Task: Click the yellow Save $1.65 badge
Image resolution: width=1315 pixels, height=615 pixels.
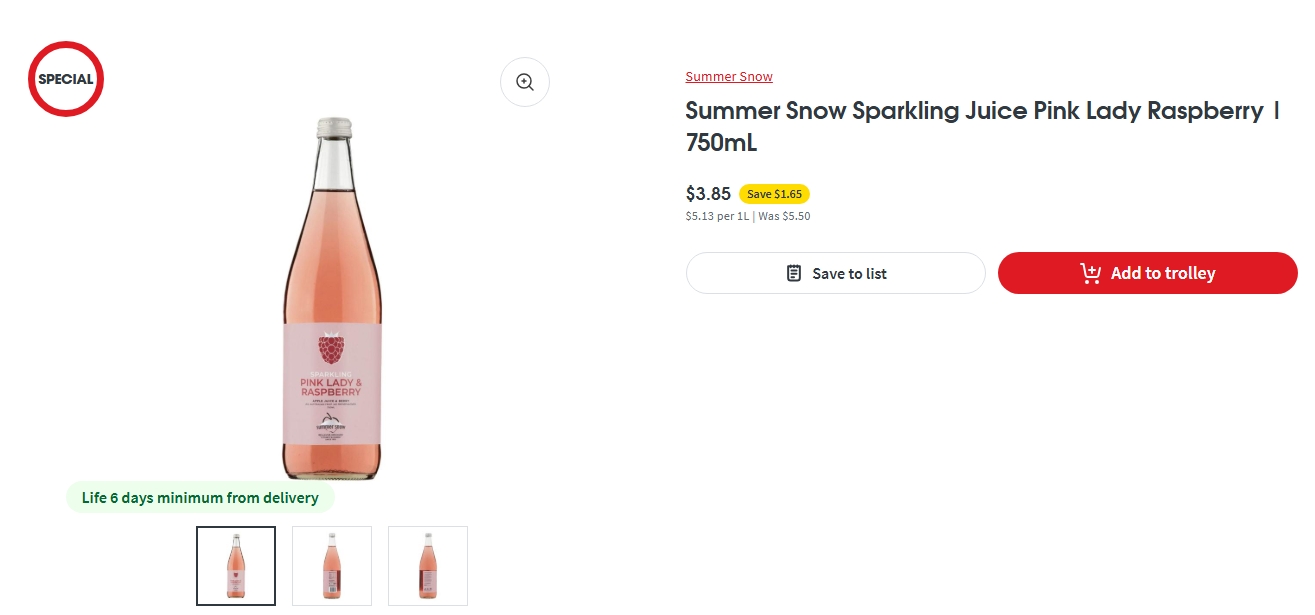Action: coord(774,194)
